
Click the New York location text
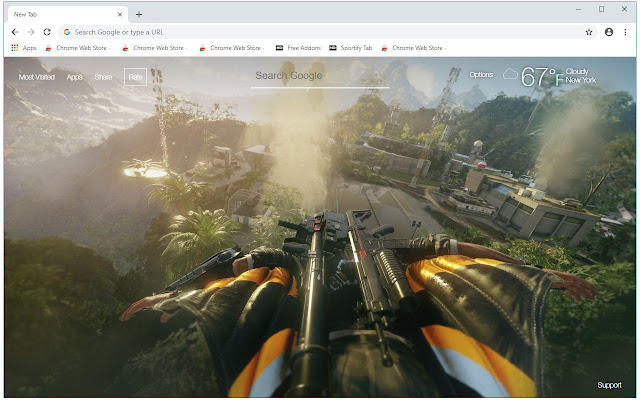[581, 80]
